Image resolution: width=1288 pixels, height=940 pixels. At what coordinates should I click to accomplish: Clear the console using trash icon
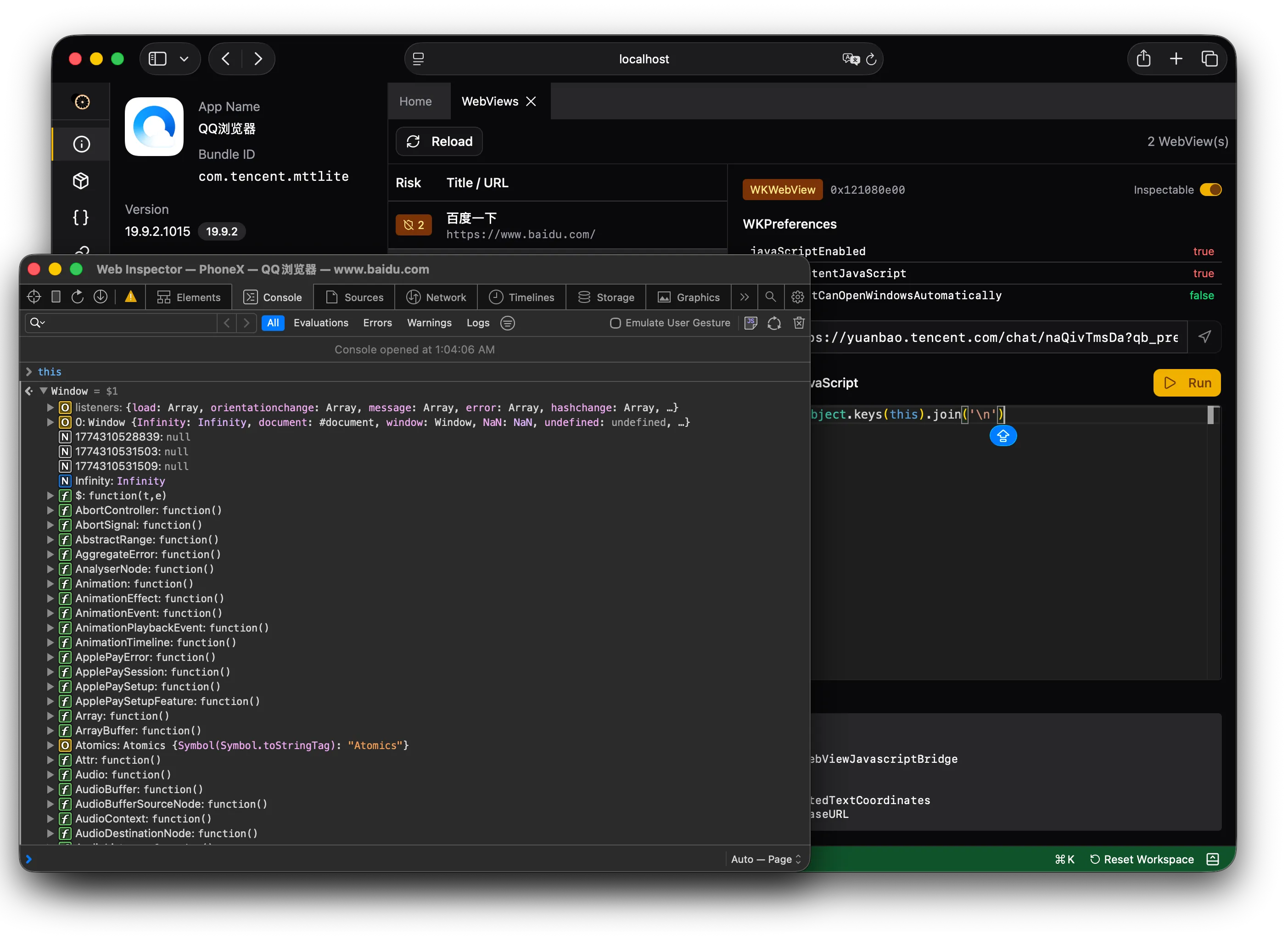point(798,323)
